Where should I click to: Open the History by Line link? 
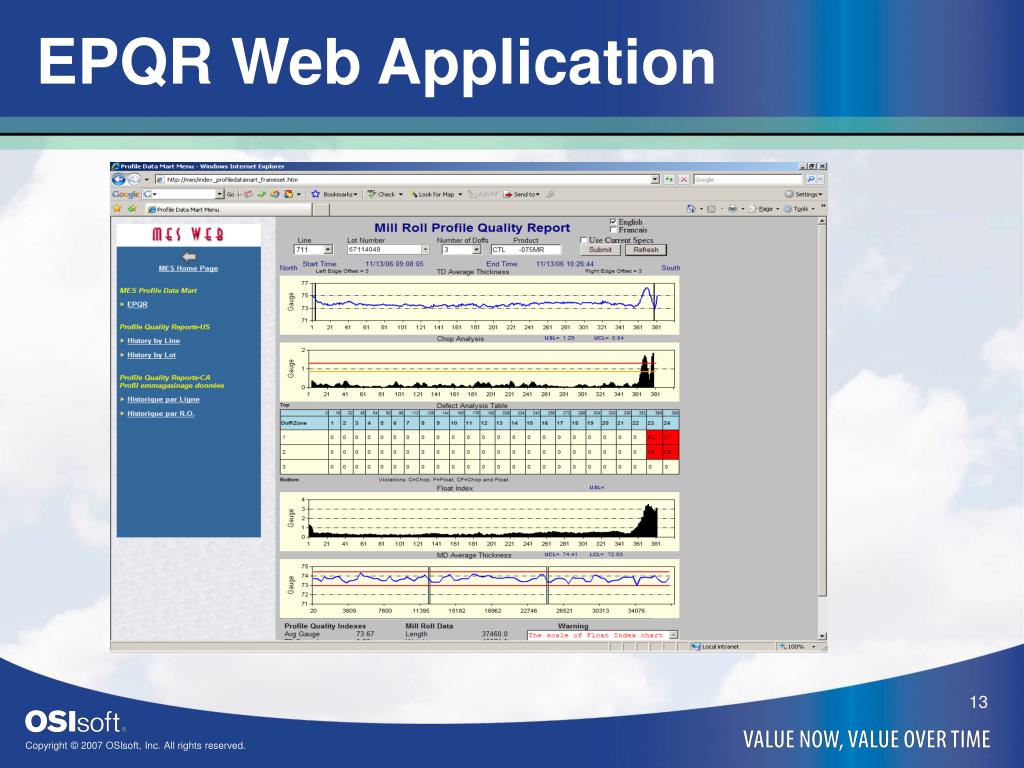[153, 341]
